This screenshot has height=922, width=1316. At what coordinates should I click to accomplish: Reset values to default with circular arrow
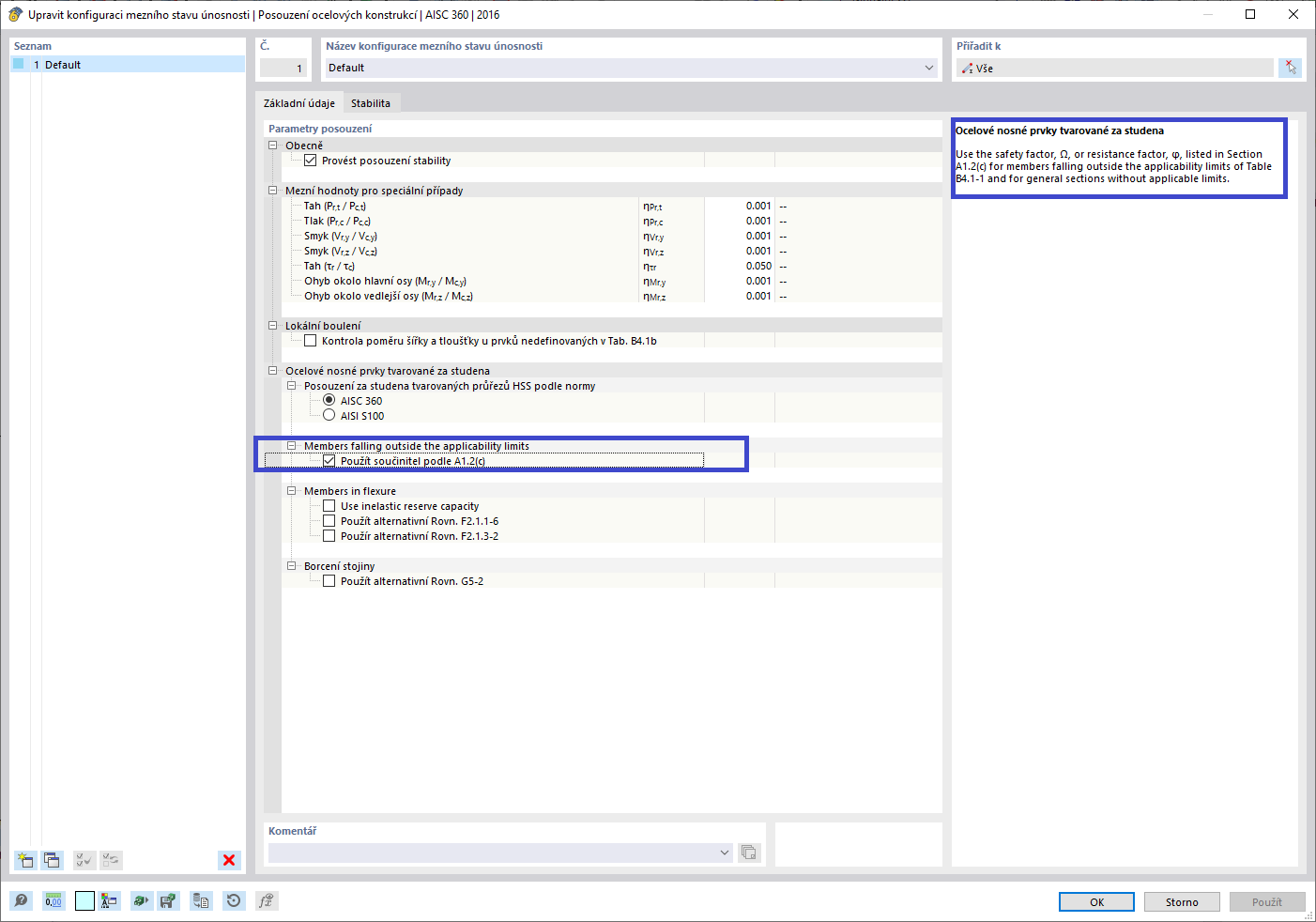point(234,901)
